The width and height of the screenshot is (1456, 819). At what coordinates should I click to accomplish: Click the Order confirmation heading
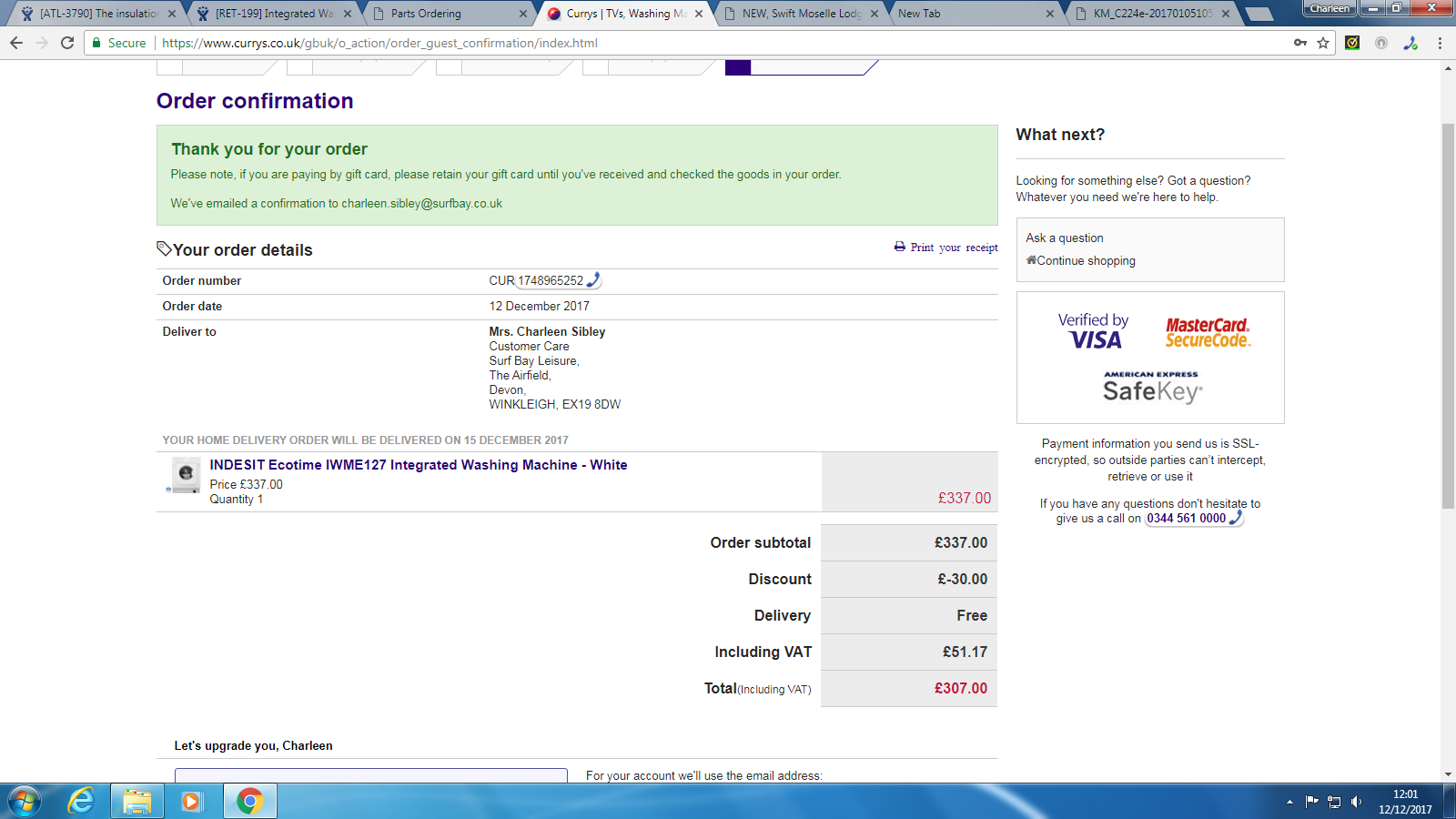[x=255, y=101]
